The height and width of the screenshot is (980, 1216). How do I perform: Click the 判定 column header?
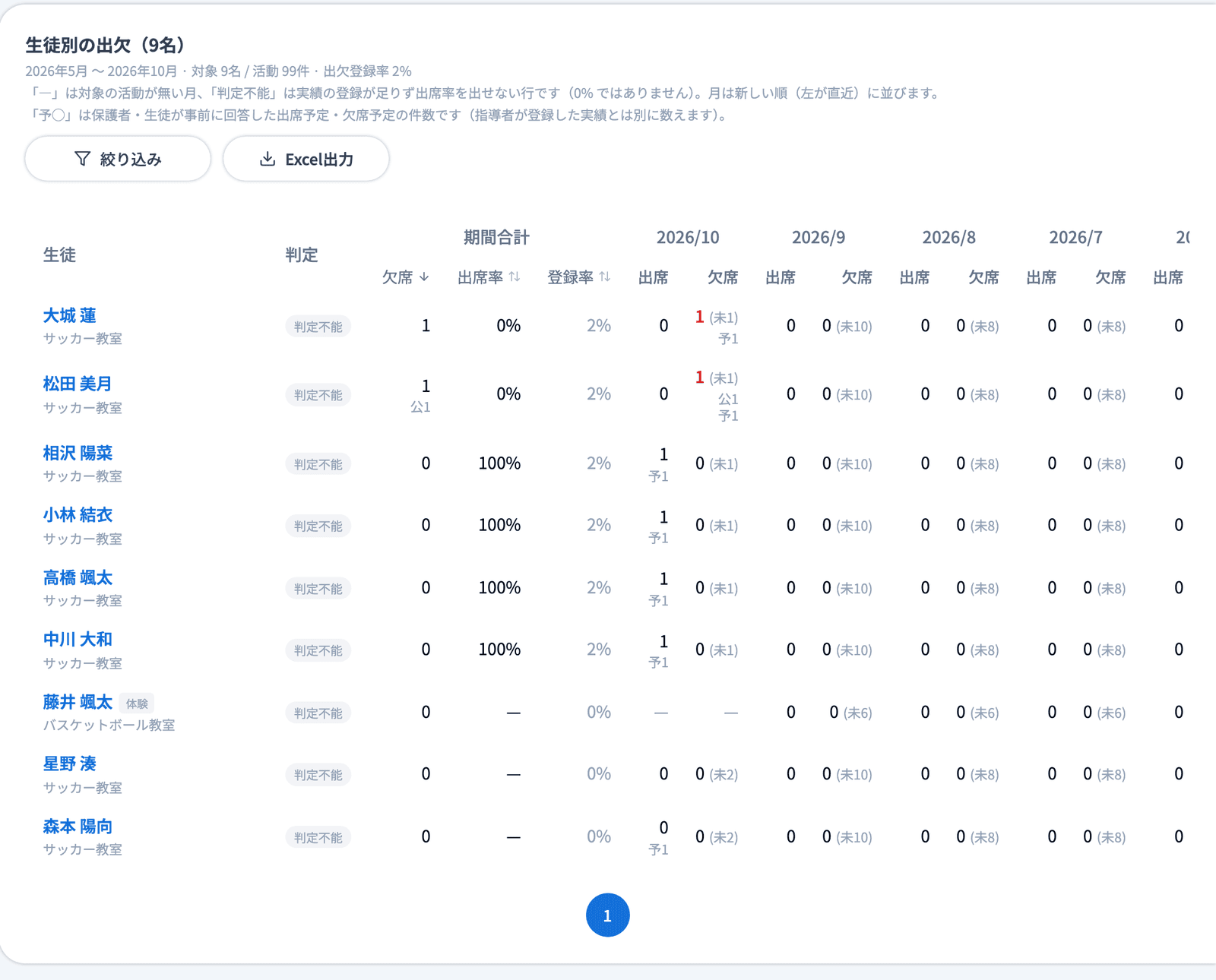pos(302,254)
